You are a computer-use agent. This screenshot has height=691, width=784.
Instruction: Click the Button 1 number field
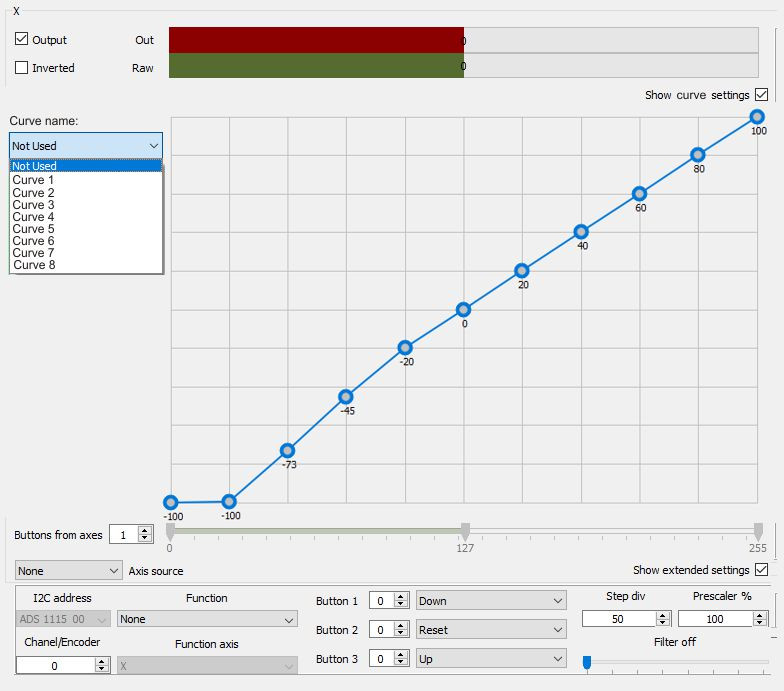tap(382, 600)
